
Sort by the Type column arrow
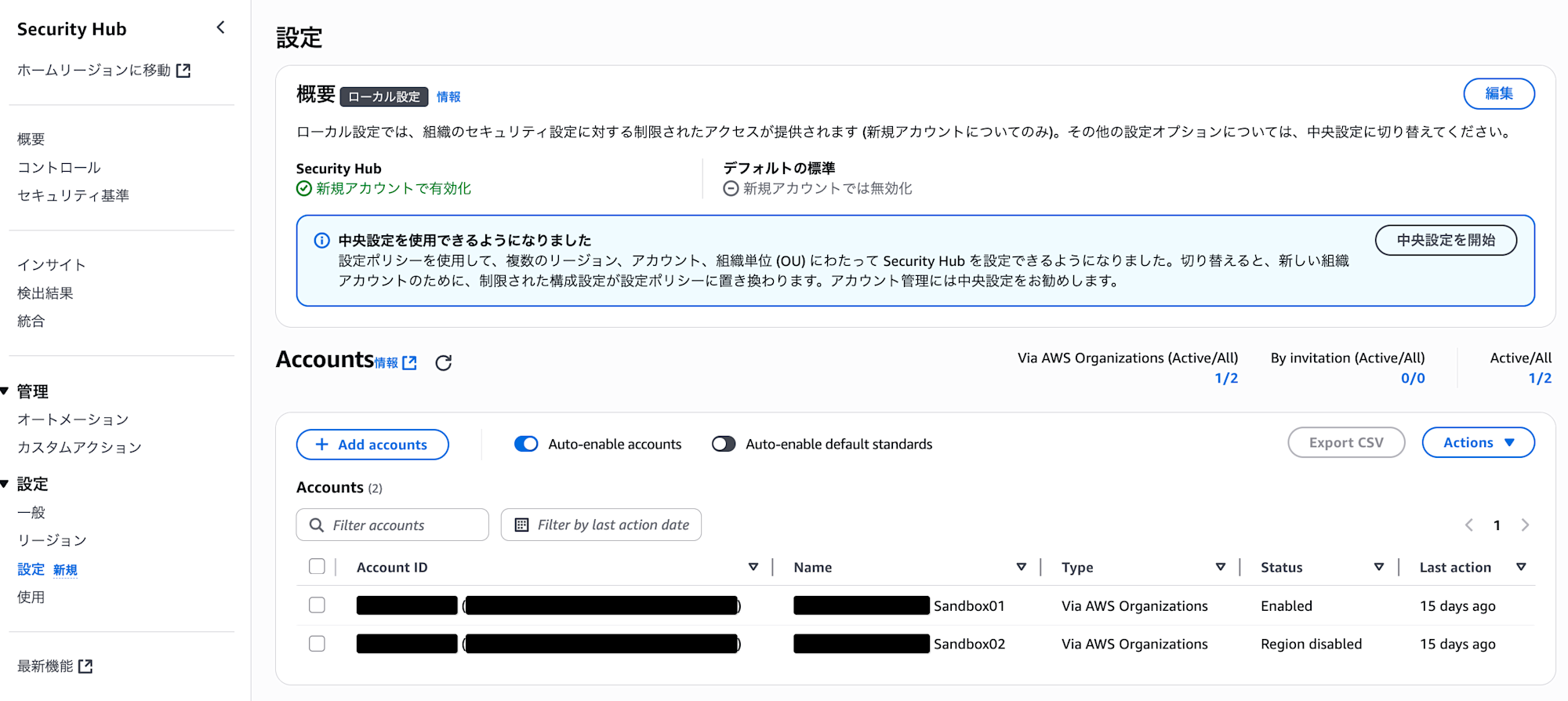pyautogui.click(x=1221, y=567)
